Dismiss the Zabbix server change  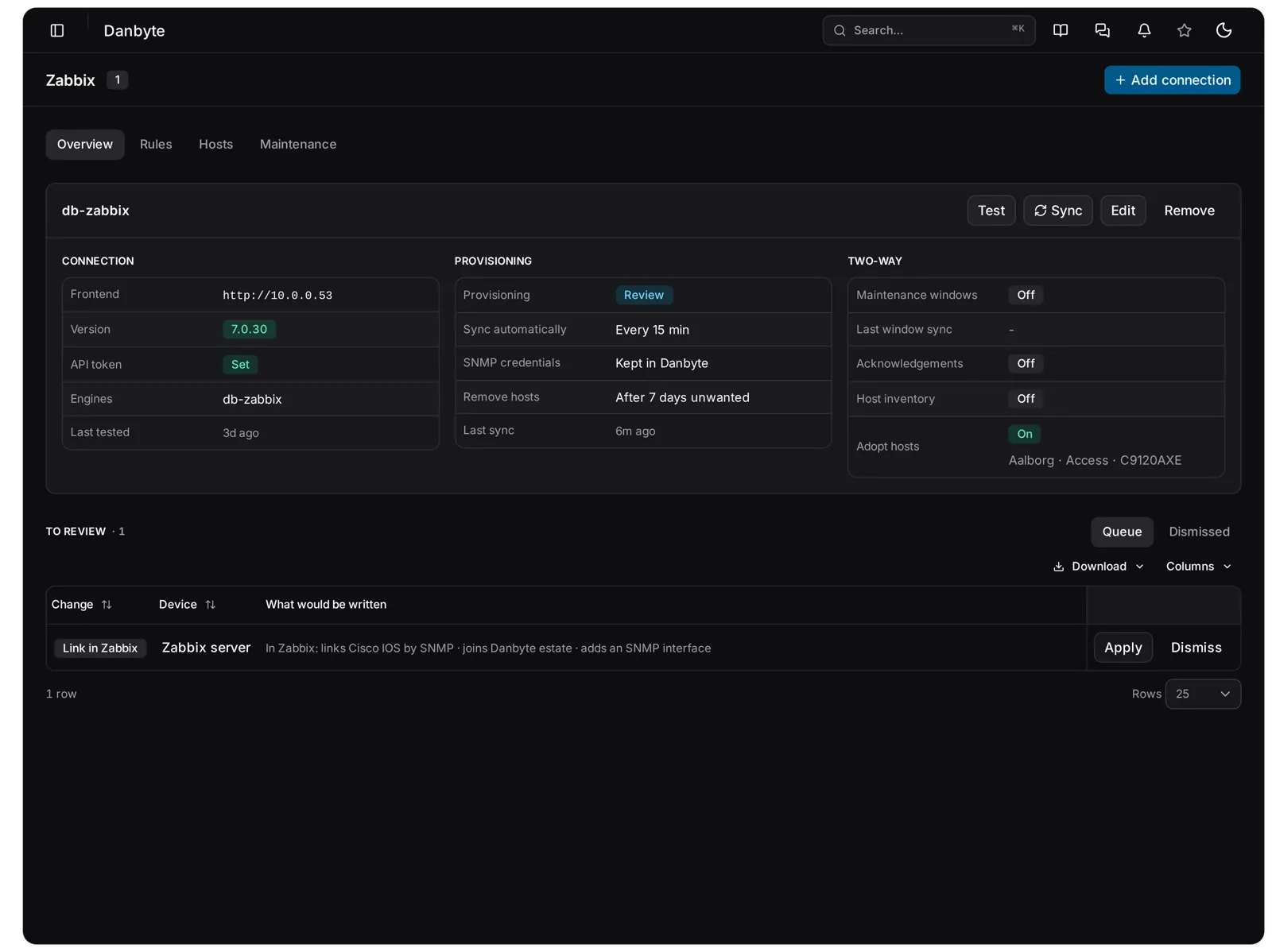coord(1196,648)
